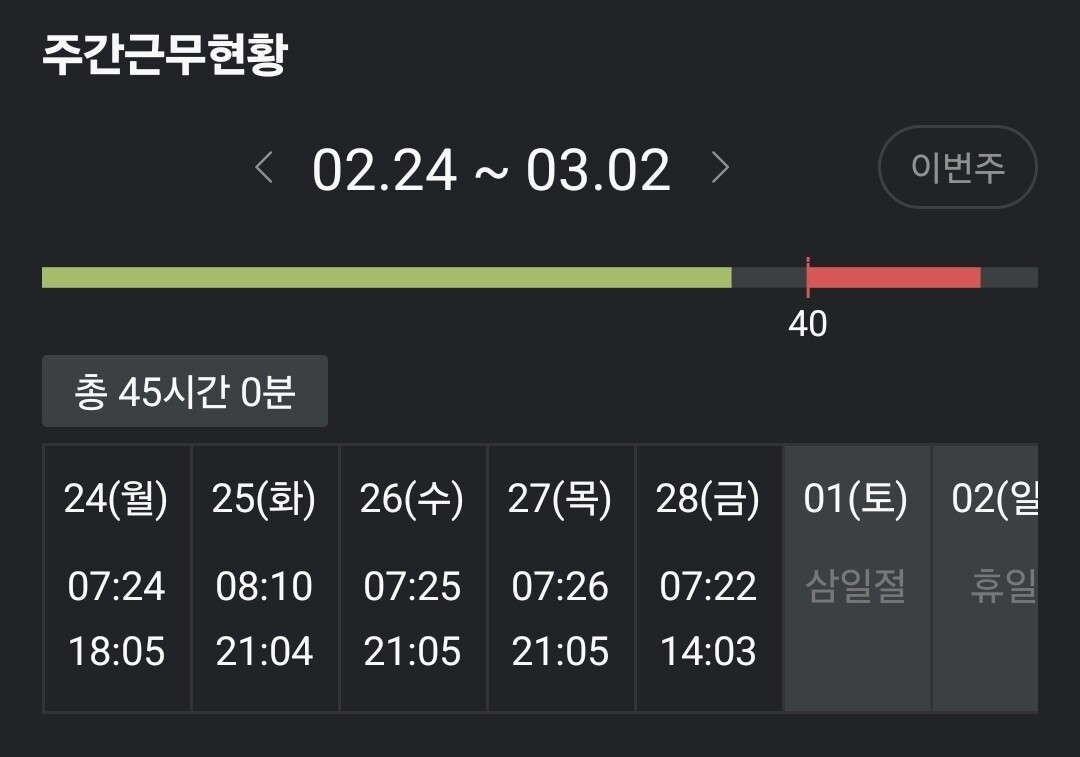Viewport: 1080px width, 757px height.
Task: Select the 01(토) 삼일절 holiday cell
Action: [856, 578]
